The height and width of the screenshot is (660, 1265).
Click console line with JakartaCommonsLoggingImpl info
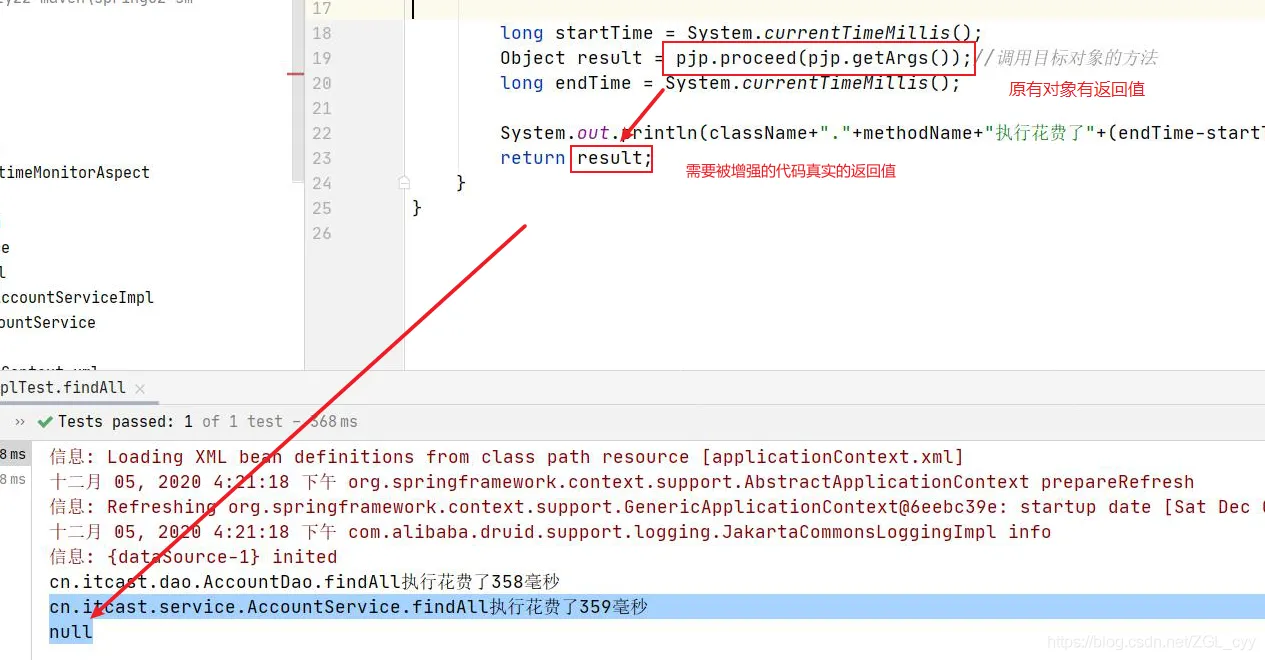click(550, 532)
